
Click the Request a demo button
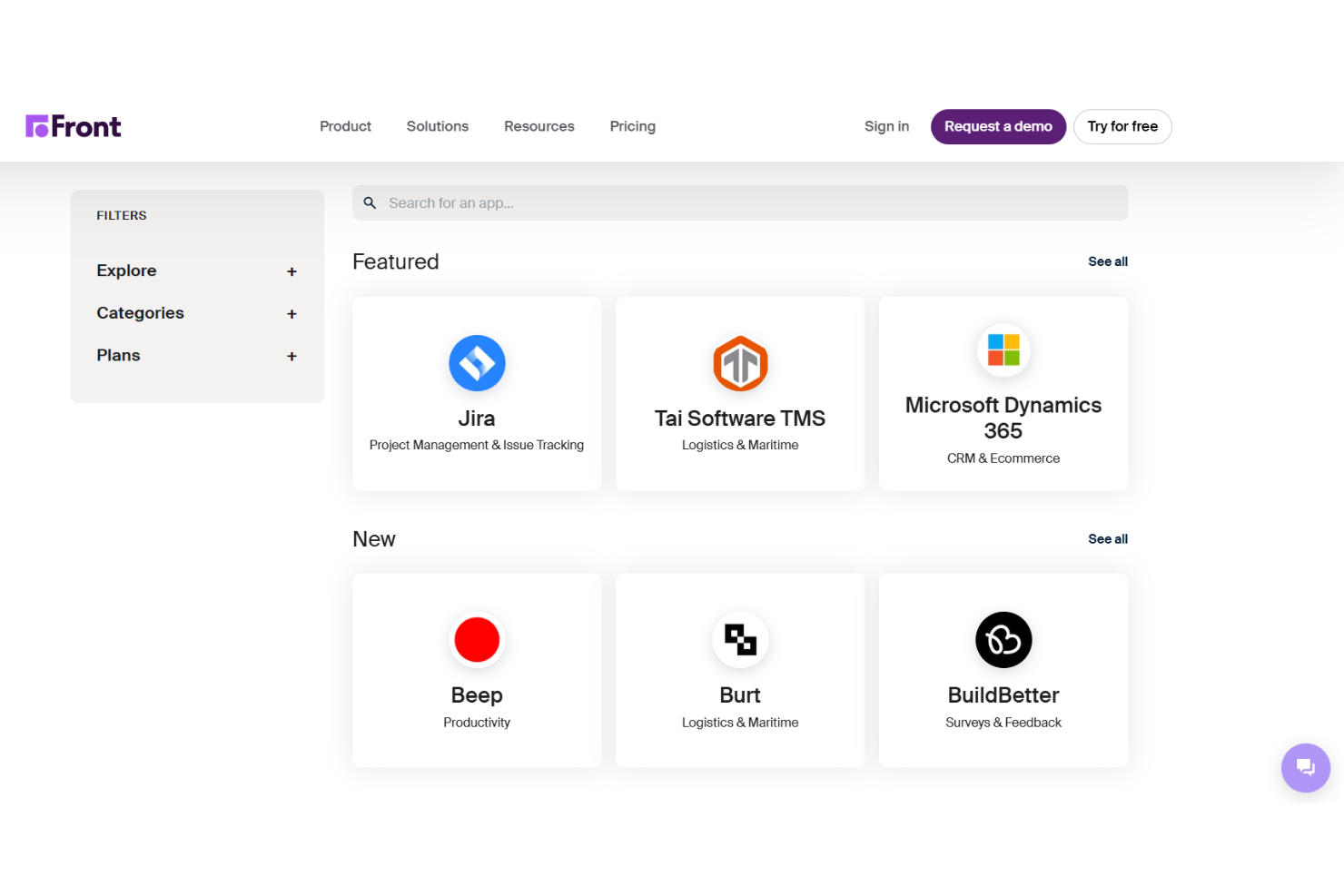(998, 126)
